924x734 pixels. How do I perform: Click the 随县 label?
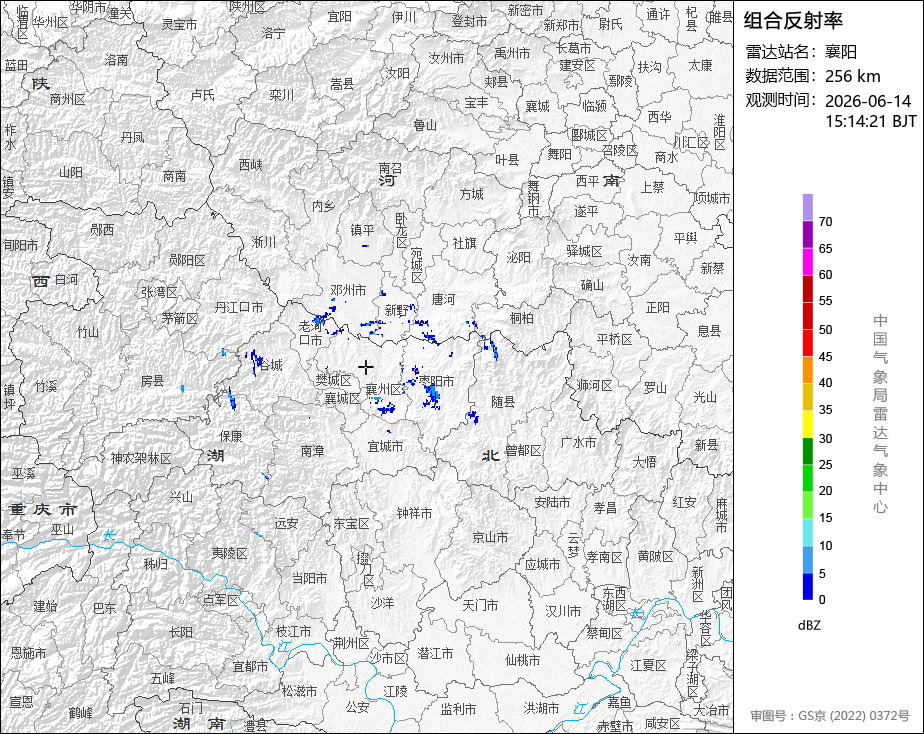[503, 401]
